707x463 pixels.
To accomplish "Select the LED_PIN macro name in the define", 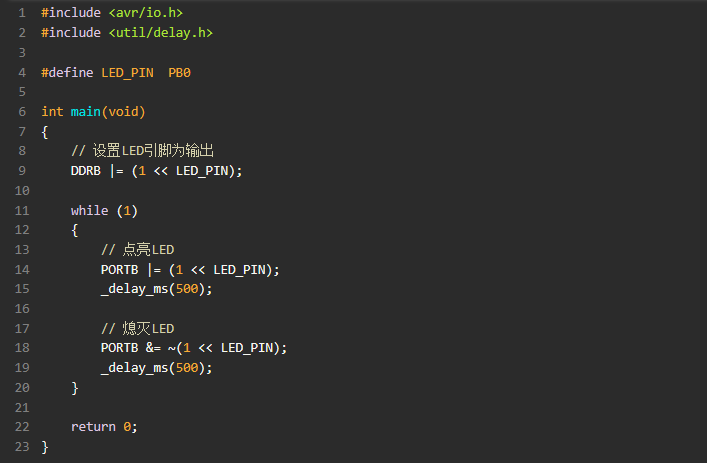I will tap(127, 73).
